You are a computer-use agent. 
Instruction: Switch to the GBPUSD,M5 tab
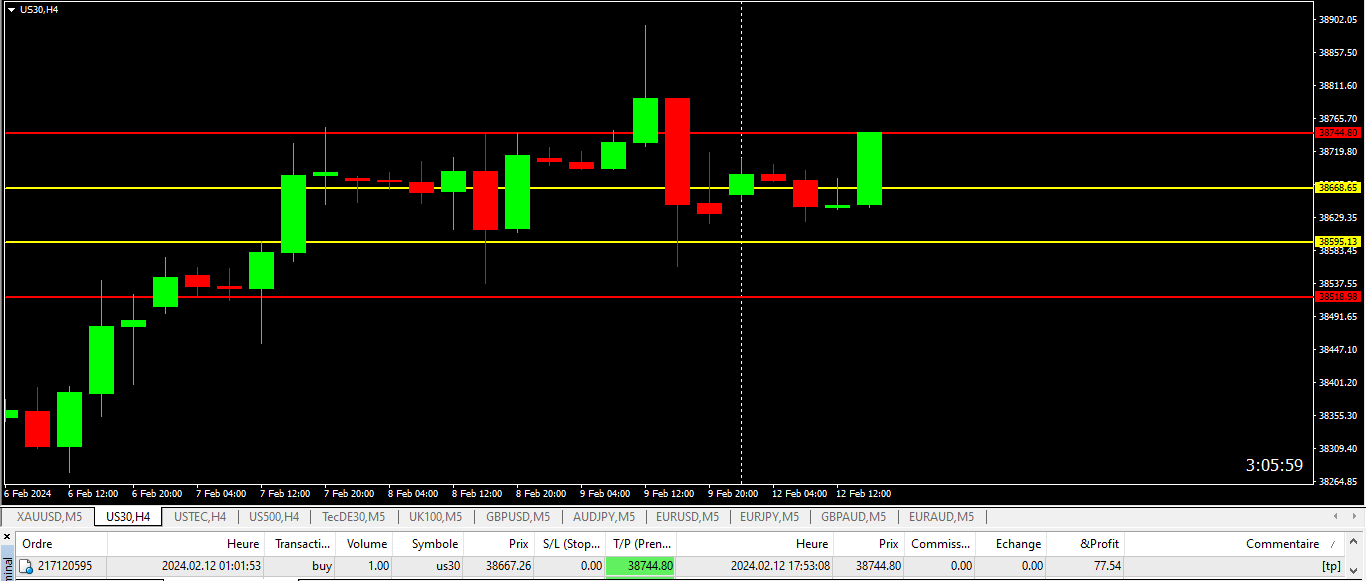[x=517, y=517]
